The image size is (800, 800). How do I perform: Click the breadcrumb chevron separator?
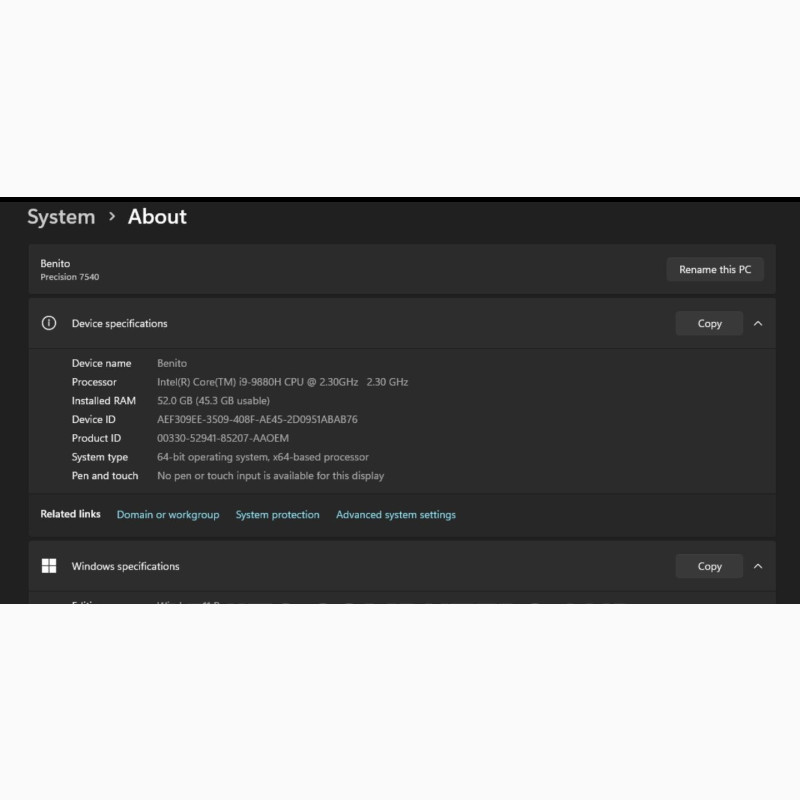click(x=112, y=217)
